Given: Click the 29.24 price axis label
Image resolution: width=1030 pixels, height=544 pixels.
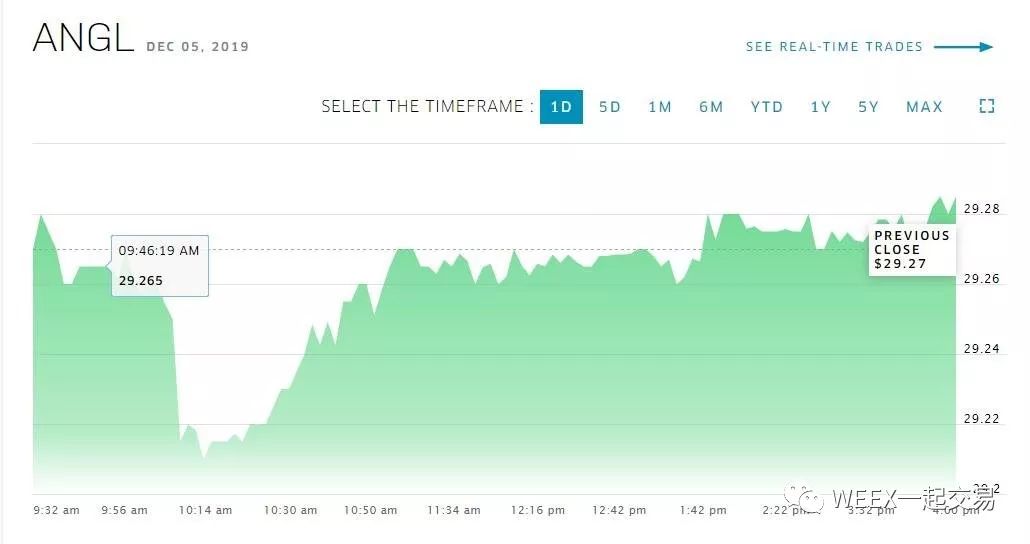Looking at the screenshot, I should point(979,349).
